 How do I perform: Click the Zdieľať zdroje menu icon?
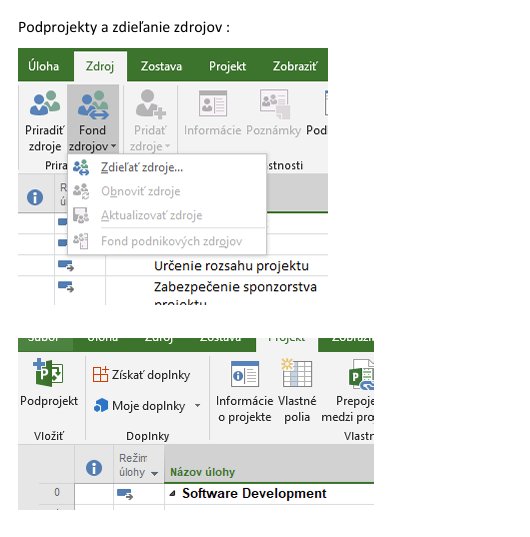click(81, 167)
